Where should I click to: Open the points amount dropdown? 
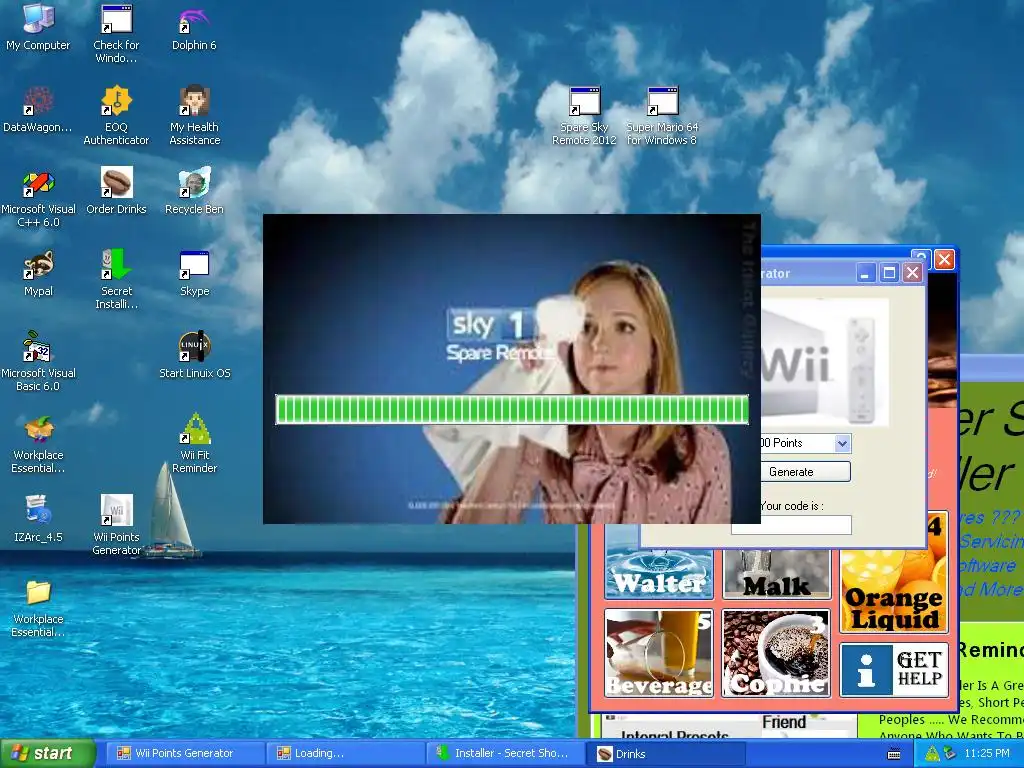tap(842, 443)
